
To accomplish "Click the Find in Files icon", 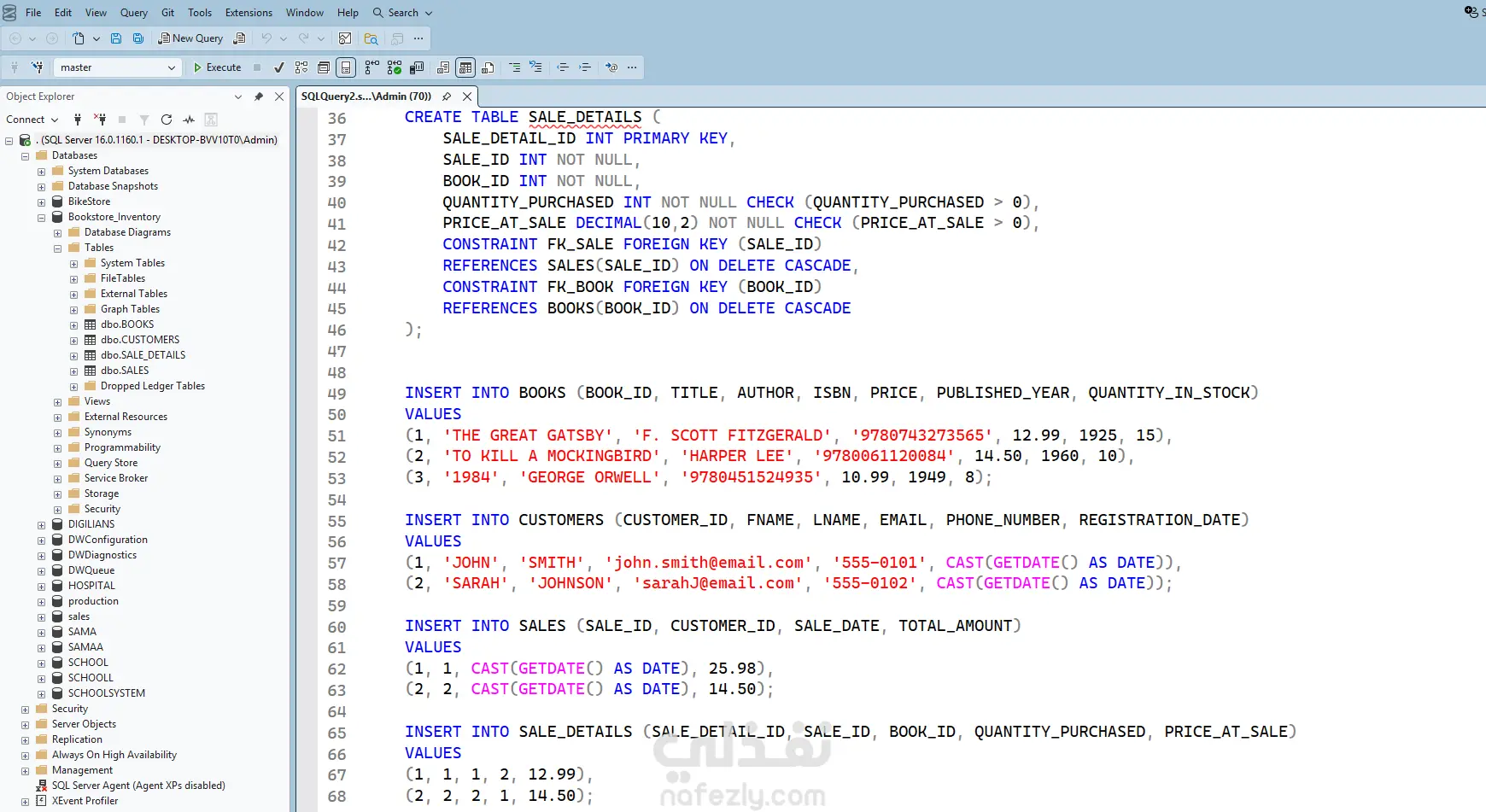I will pos(371,38).
